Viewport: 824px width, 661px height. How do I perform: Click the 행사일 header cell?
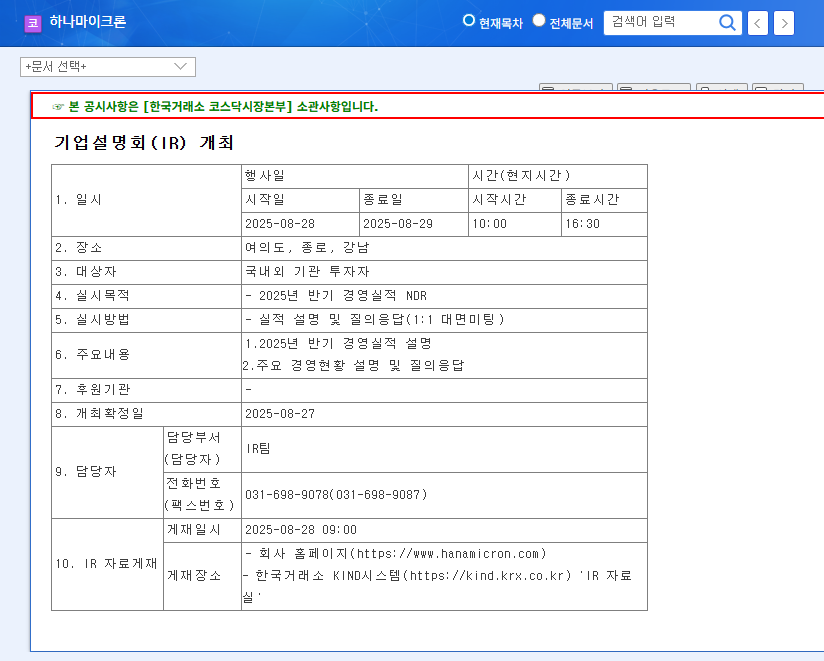355,177
